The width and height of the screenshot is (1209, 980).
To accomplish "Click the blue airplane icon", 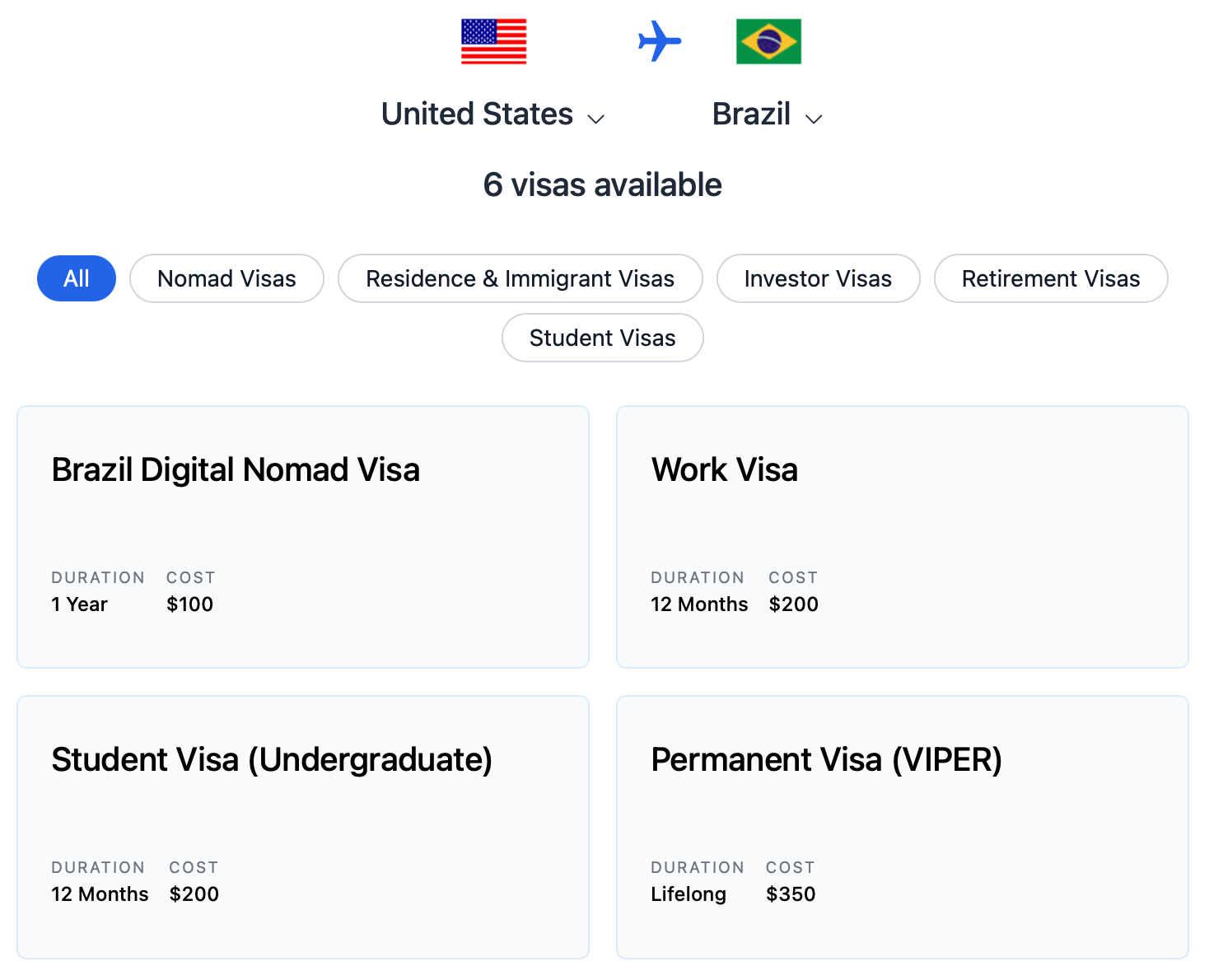I will click(660, 41).
